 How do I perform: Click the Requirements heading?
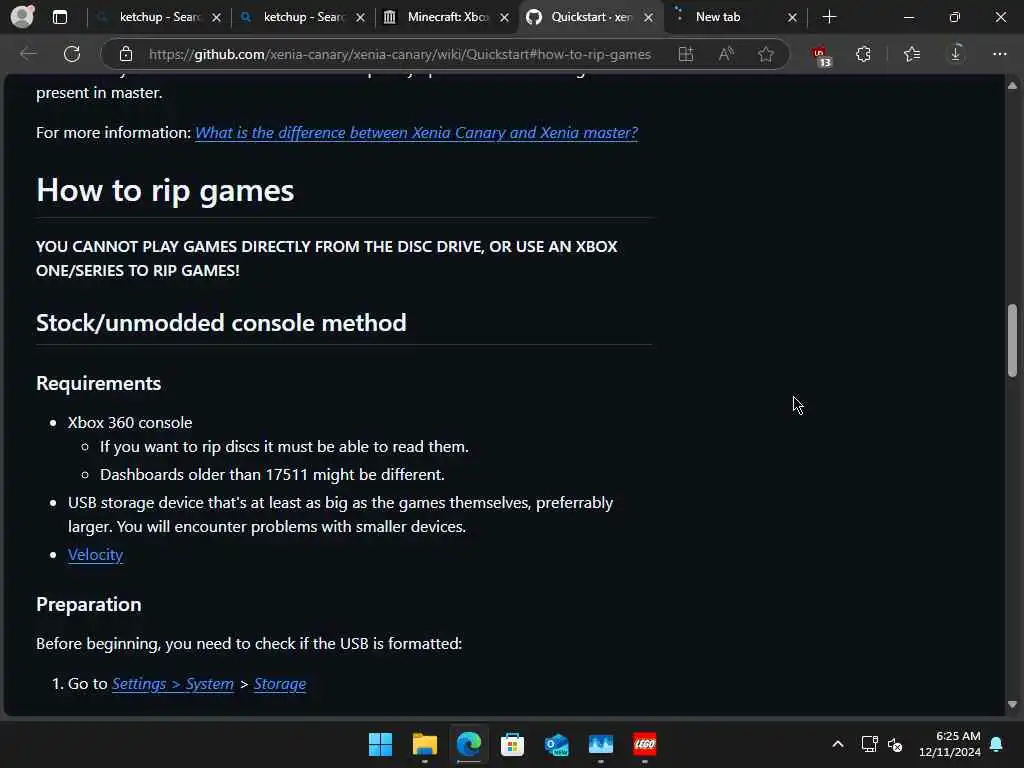click(x=99, y=383)
